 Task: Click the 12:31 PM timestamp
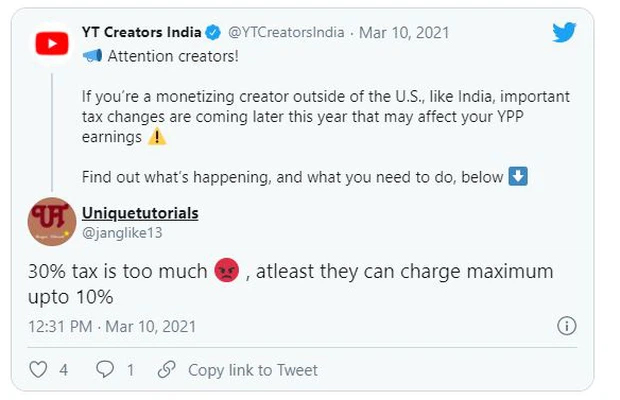coord(60,326)
